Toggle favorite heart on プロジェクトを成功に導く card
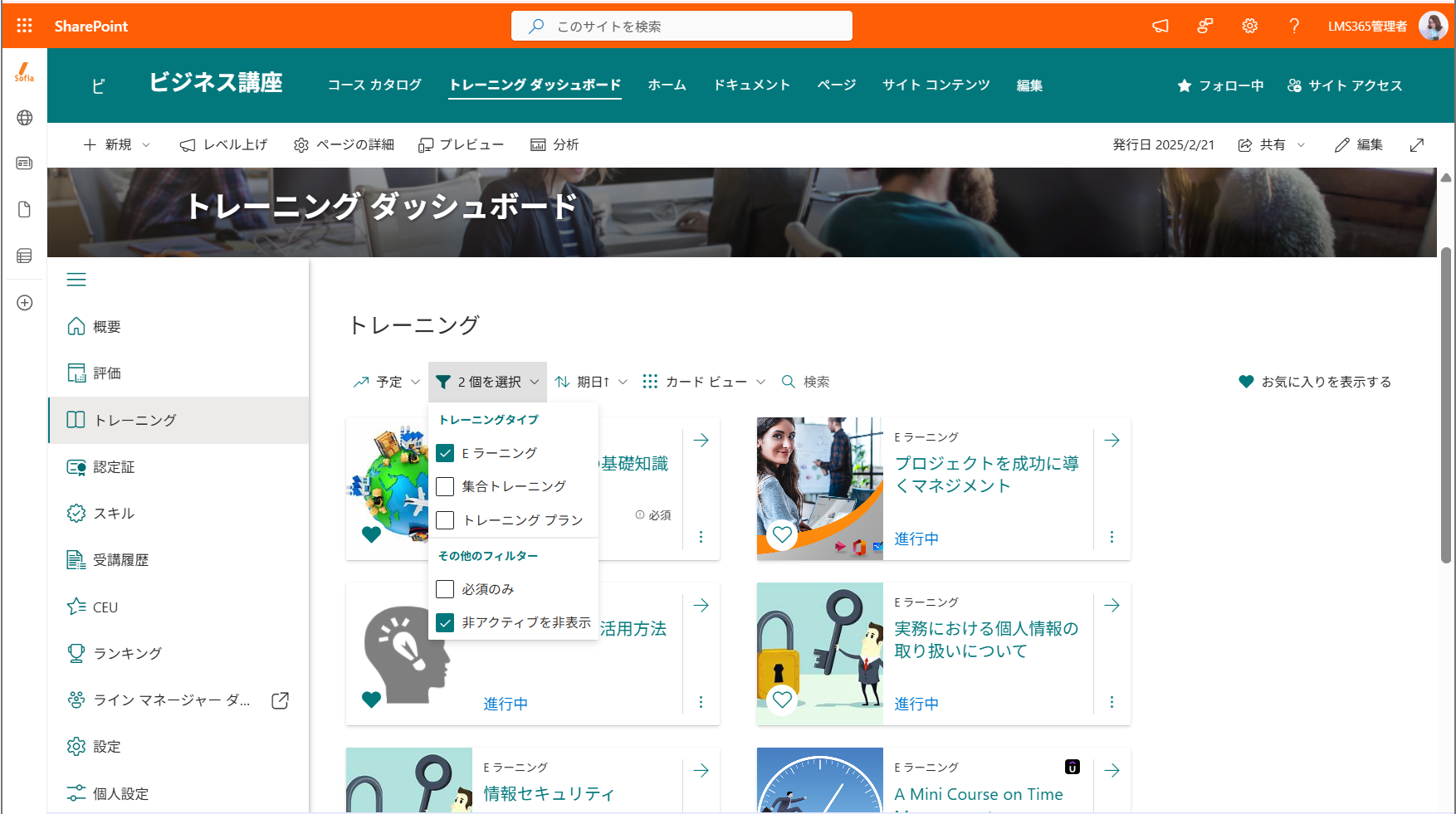1456x814 pixels. click(x=782, y=534)
